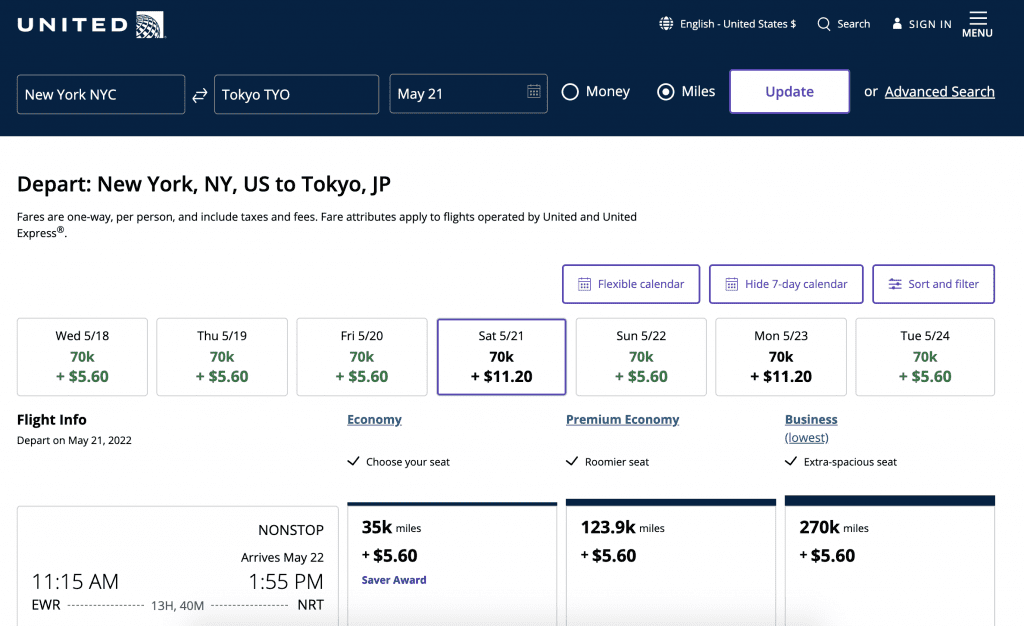Click Hide 7-day calendar button
1024x626 pixels.
coord(786,284)
